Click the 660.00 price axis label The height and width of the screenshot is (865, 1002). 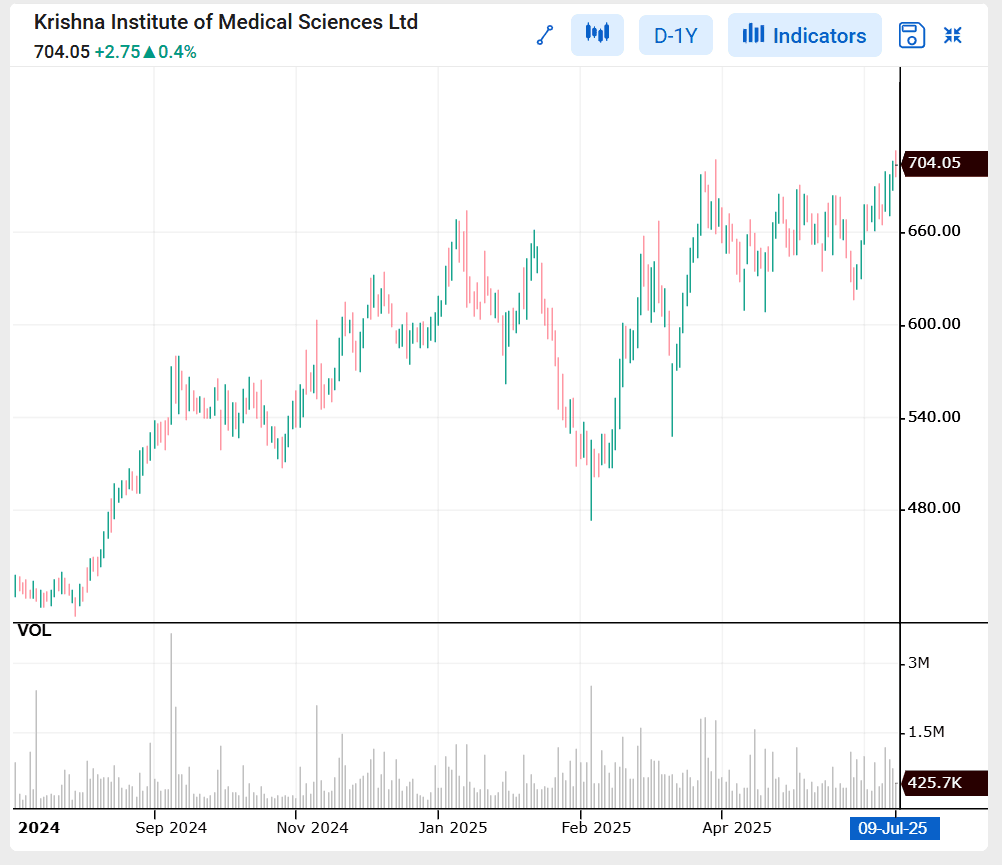[x=934, y=231]
